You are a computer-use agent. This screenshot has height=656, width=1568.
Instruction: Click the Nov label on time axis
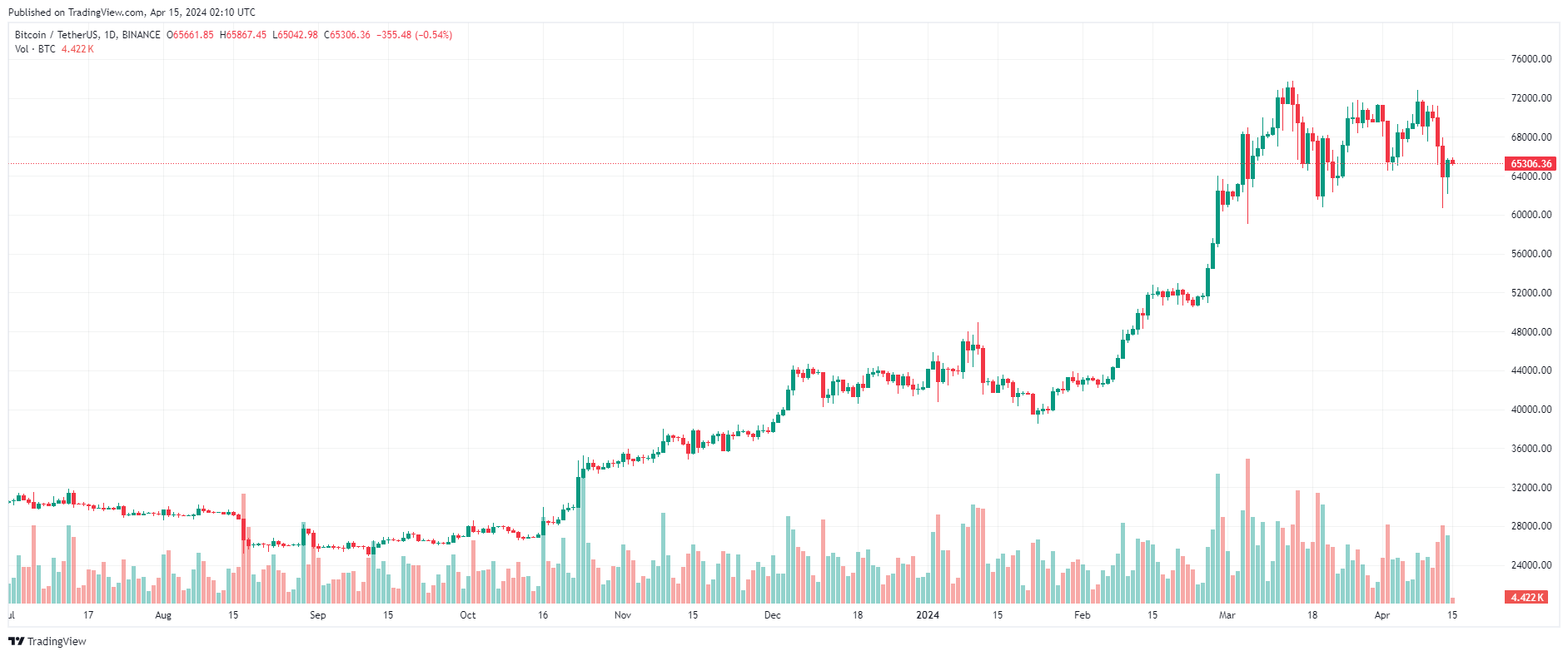pyautogui.click(x=623, y=615)
